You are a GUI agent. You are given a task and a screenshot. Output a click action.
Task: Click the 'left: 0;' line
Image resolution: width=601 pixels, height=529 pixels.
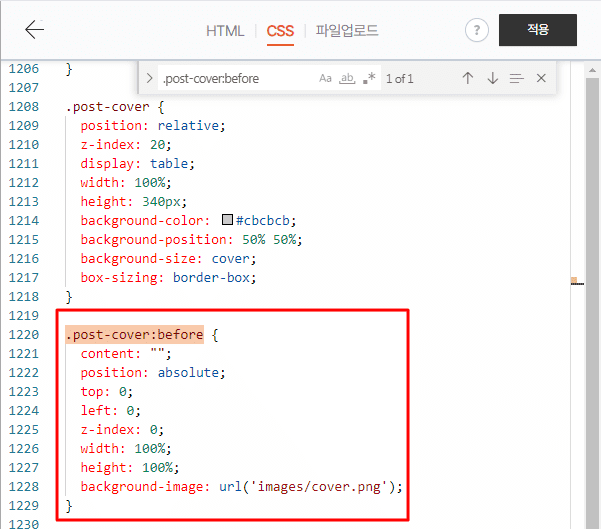(x=110, y=411)
